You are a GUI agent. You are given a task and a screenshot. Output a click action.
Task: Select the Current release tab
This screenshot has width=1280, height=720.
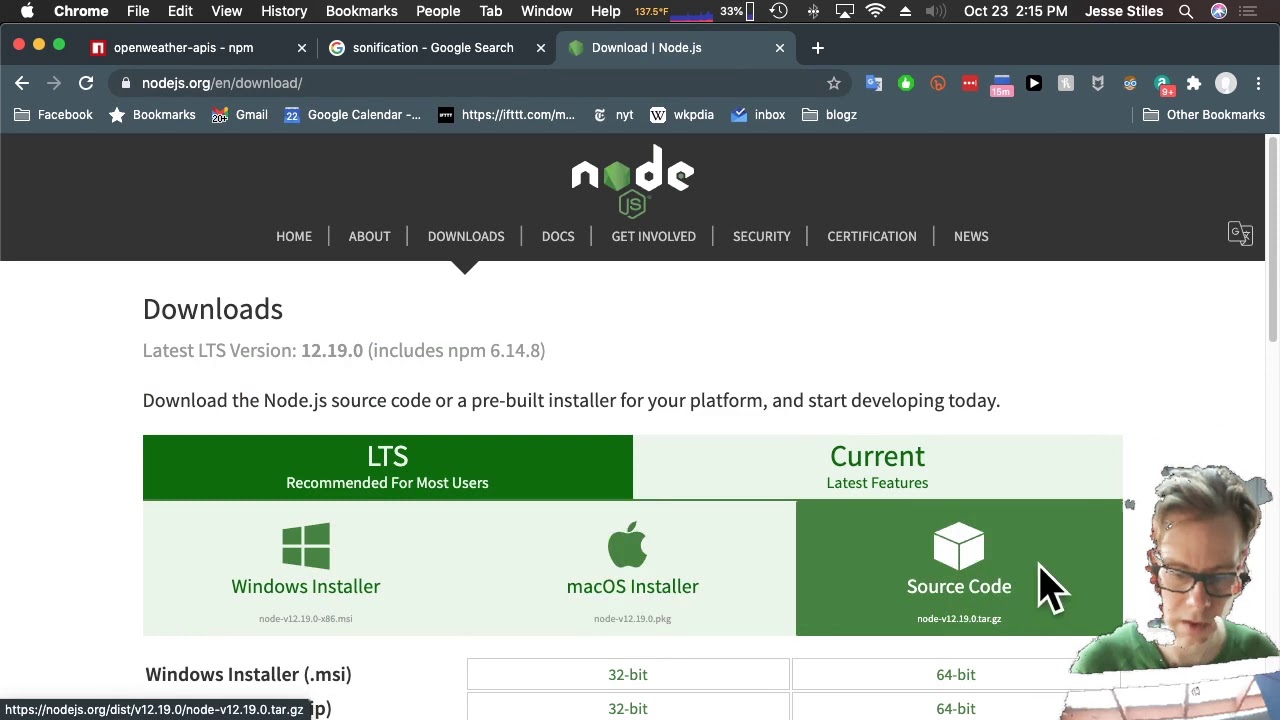[x=877, y=467]
